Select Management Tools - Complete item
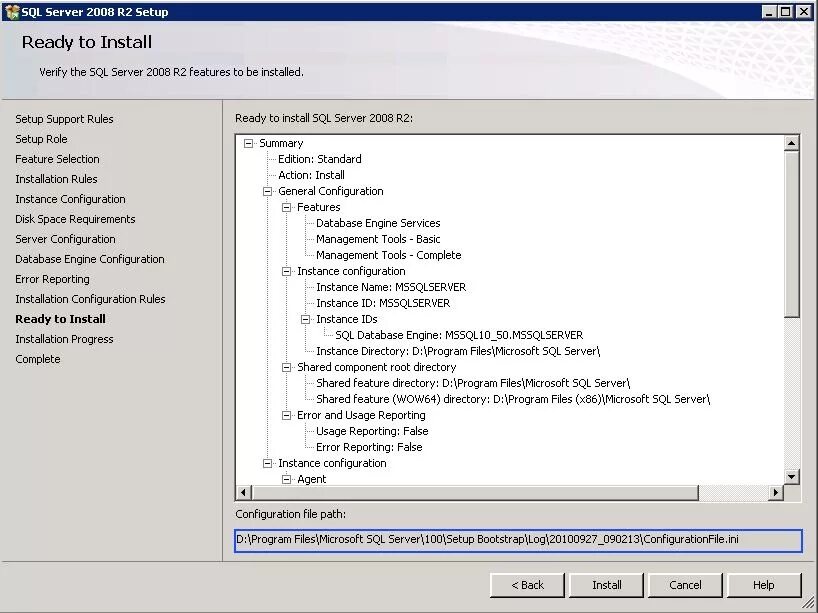818x613 pixels. pos(389,255)
